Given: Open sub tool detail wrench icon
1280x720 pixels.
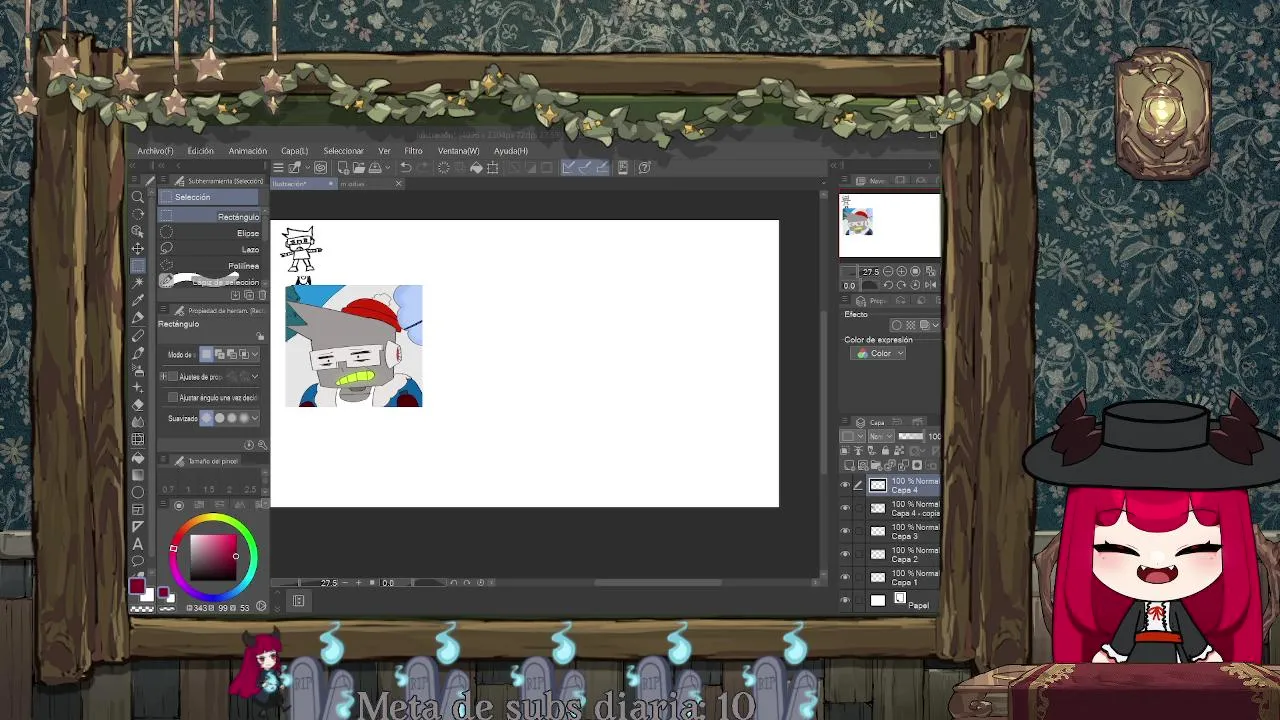Looking at the screenshot, I should (x=262, y=445).
